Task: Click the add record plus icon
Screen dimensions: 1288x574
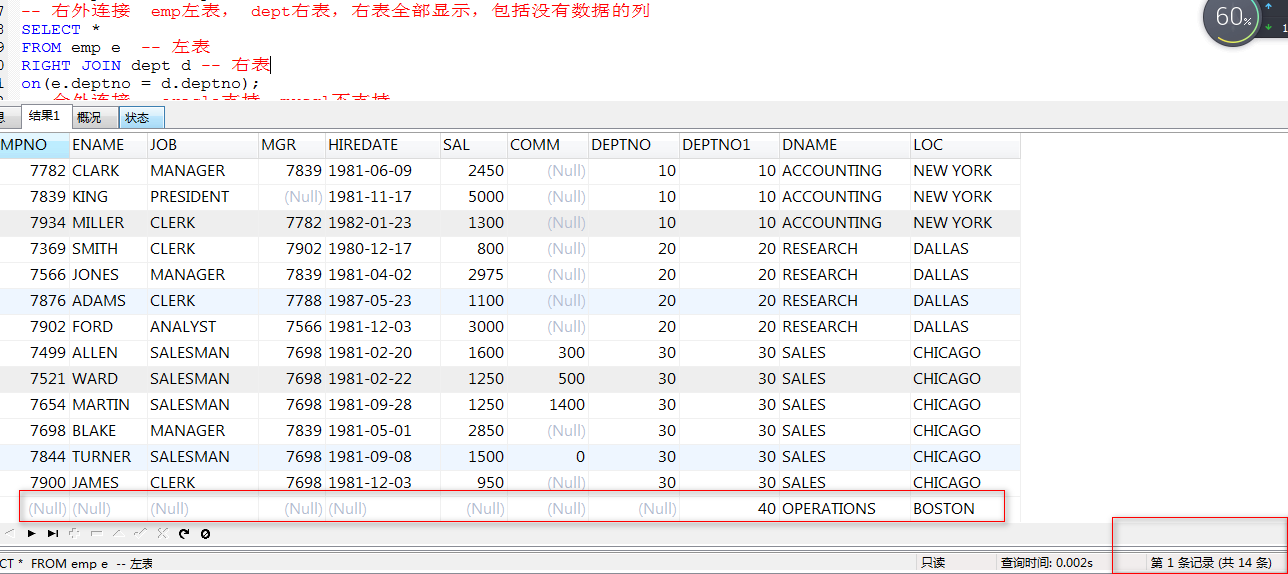Action: click(74, 534)
